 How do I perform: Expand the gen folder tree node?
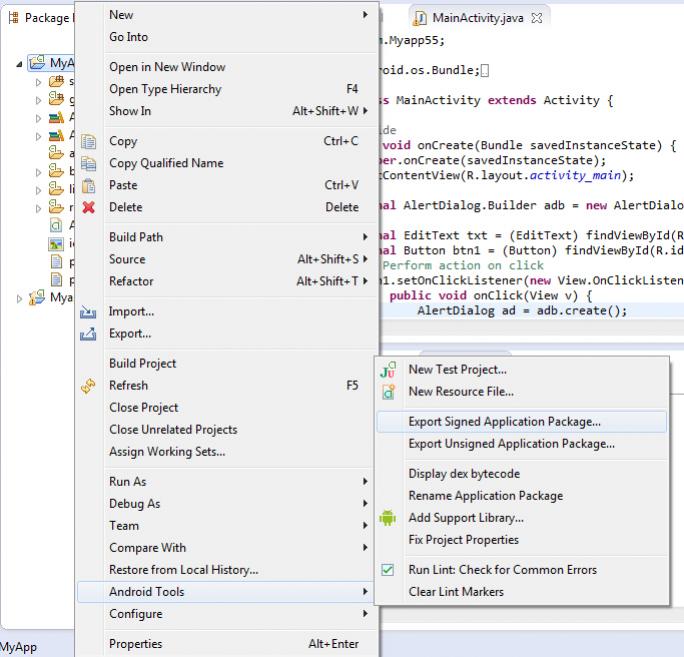pos(38,100)
